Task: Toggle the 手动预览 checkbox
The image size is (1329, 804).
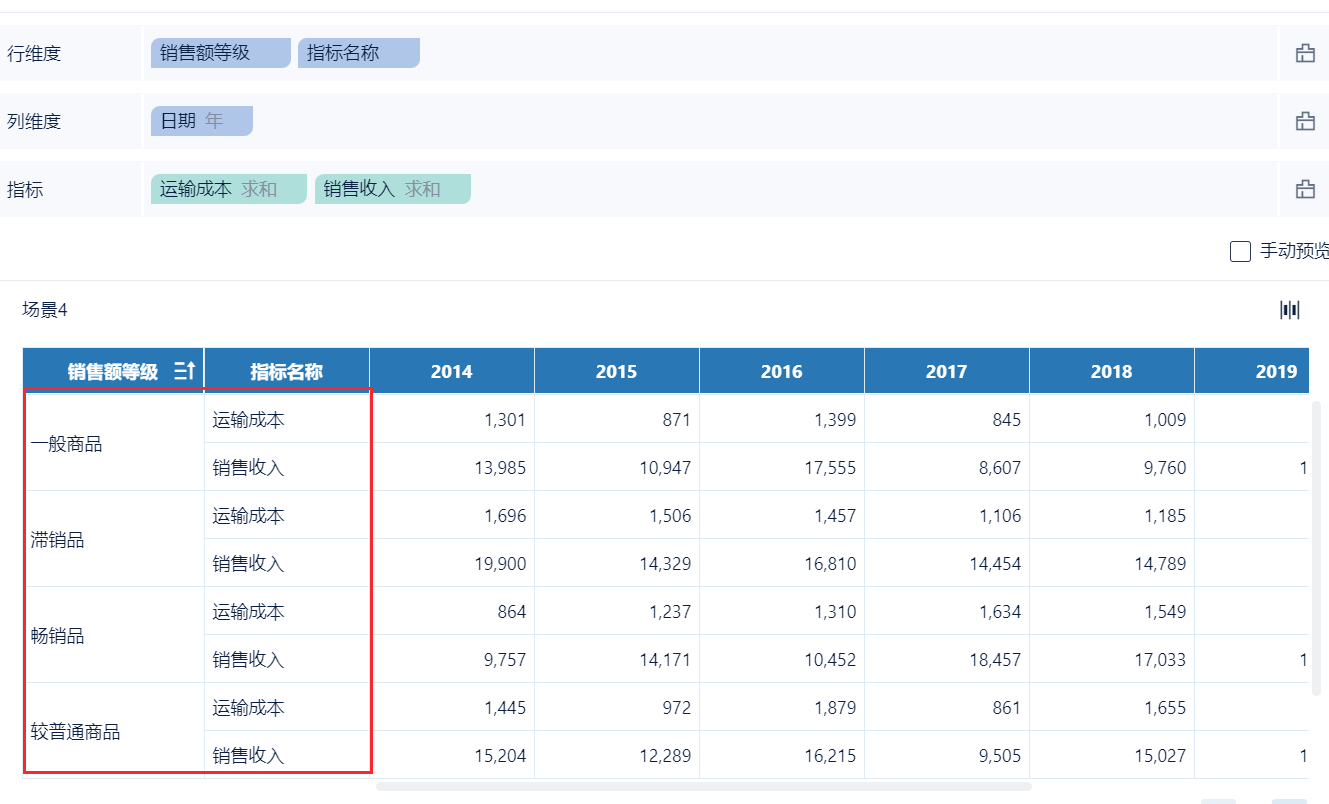Action: 1240,251
